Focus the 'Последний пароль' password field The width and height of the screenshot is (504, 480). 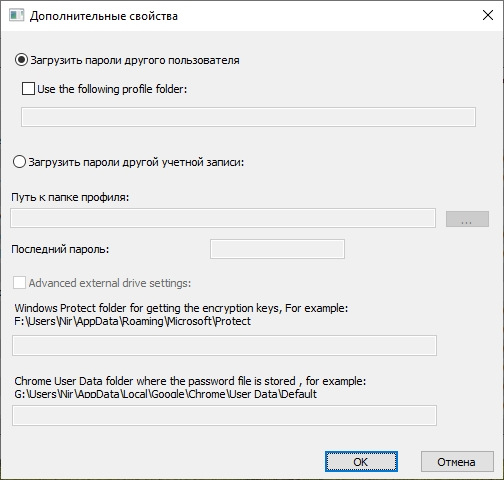277,249
